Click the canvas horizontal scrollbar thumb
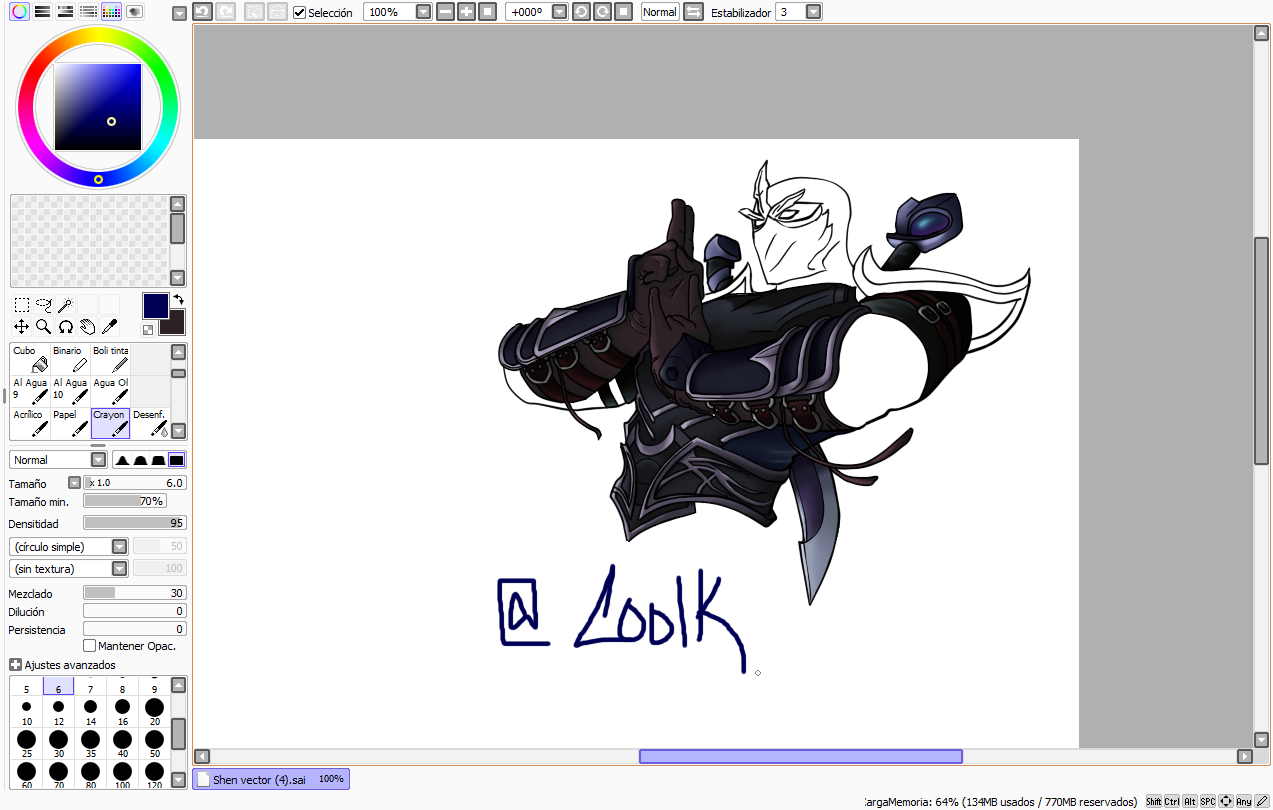The image size is (1273, 810). point(801,757)
